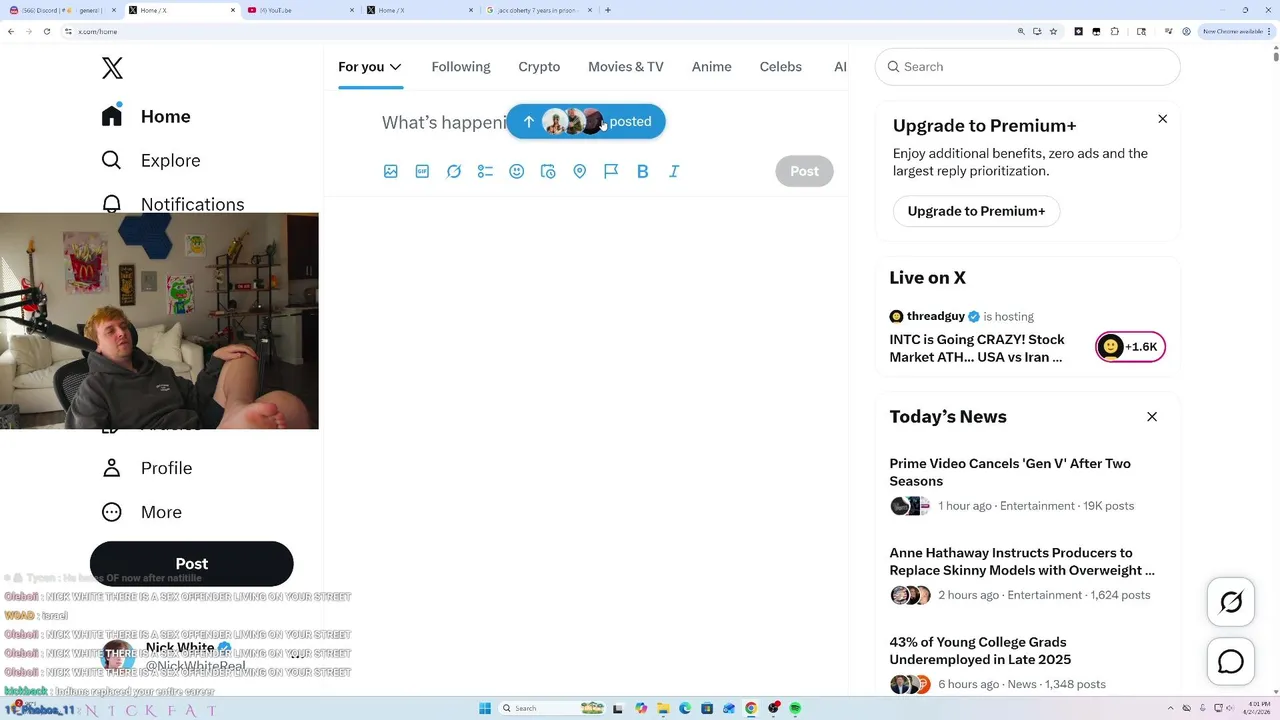Viewport: 1280px width, 720px height.
Task: Toggle bold text formatting
Action: click(643, 171)
